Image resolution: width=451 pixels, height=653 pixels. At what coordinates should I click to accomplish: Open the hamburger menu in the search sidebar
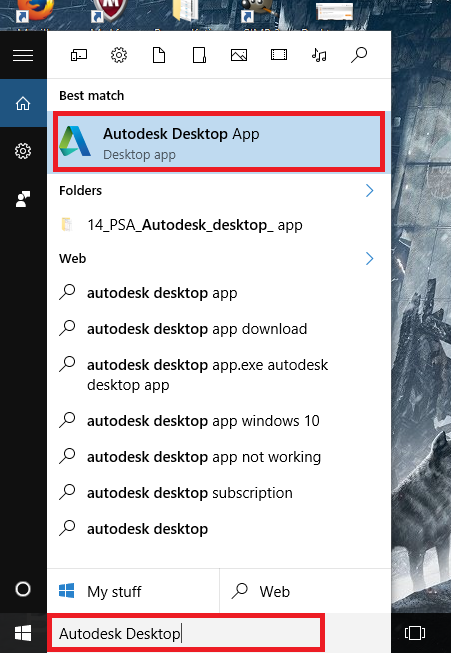click(x=23, y=55)
